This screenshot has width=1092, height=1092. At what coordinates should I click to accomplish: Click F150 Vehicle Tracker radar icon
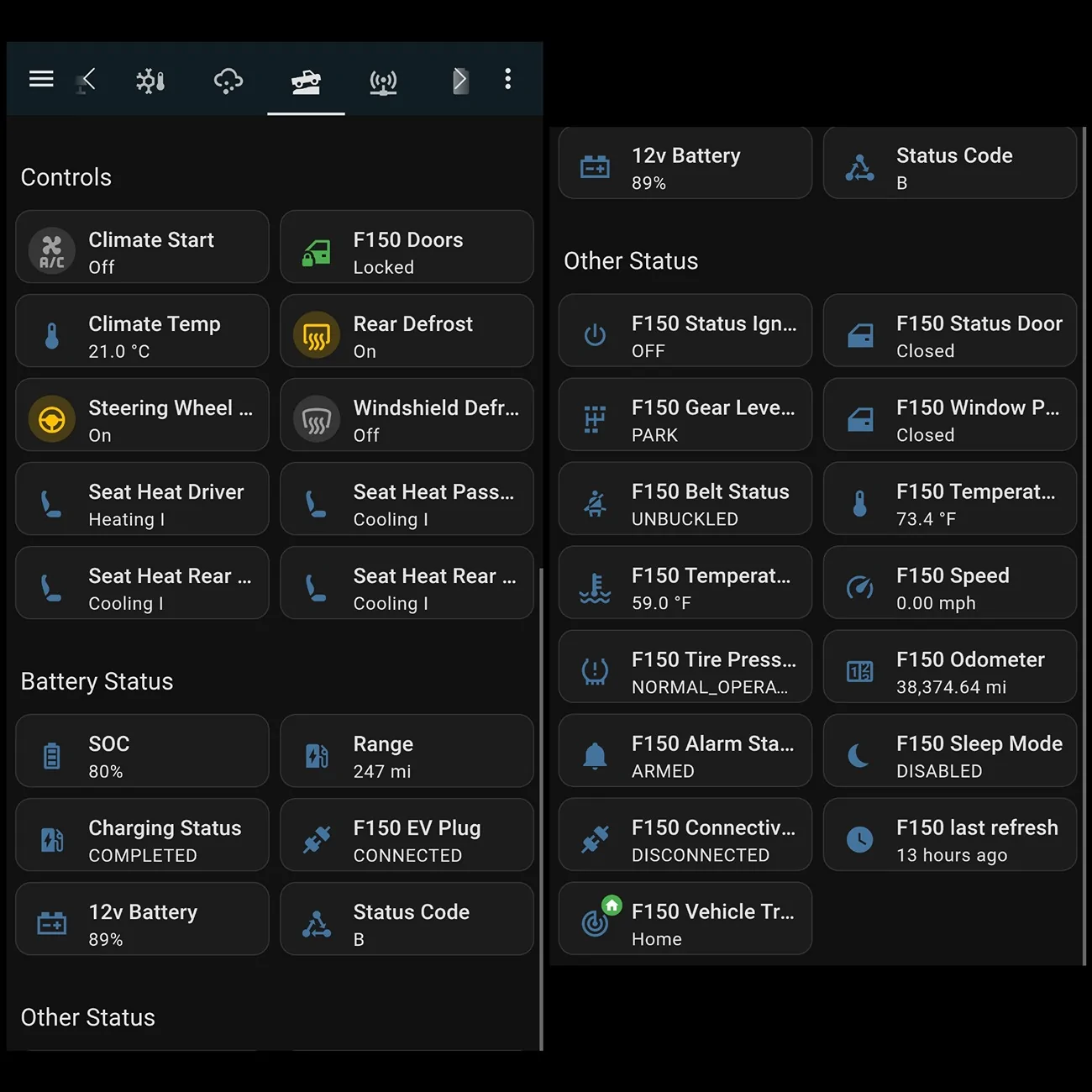(x=595, y=922)
